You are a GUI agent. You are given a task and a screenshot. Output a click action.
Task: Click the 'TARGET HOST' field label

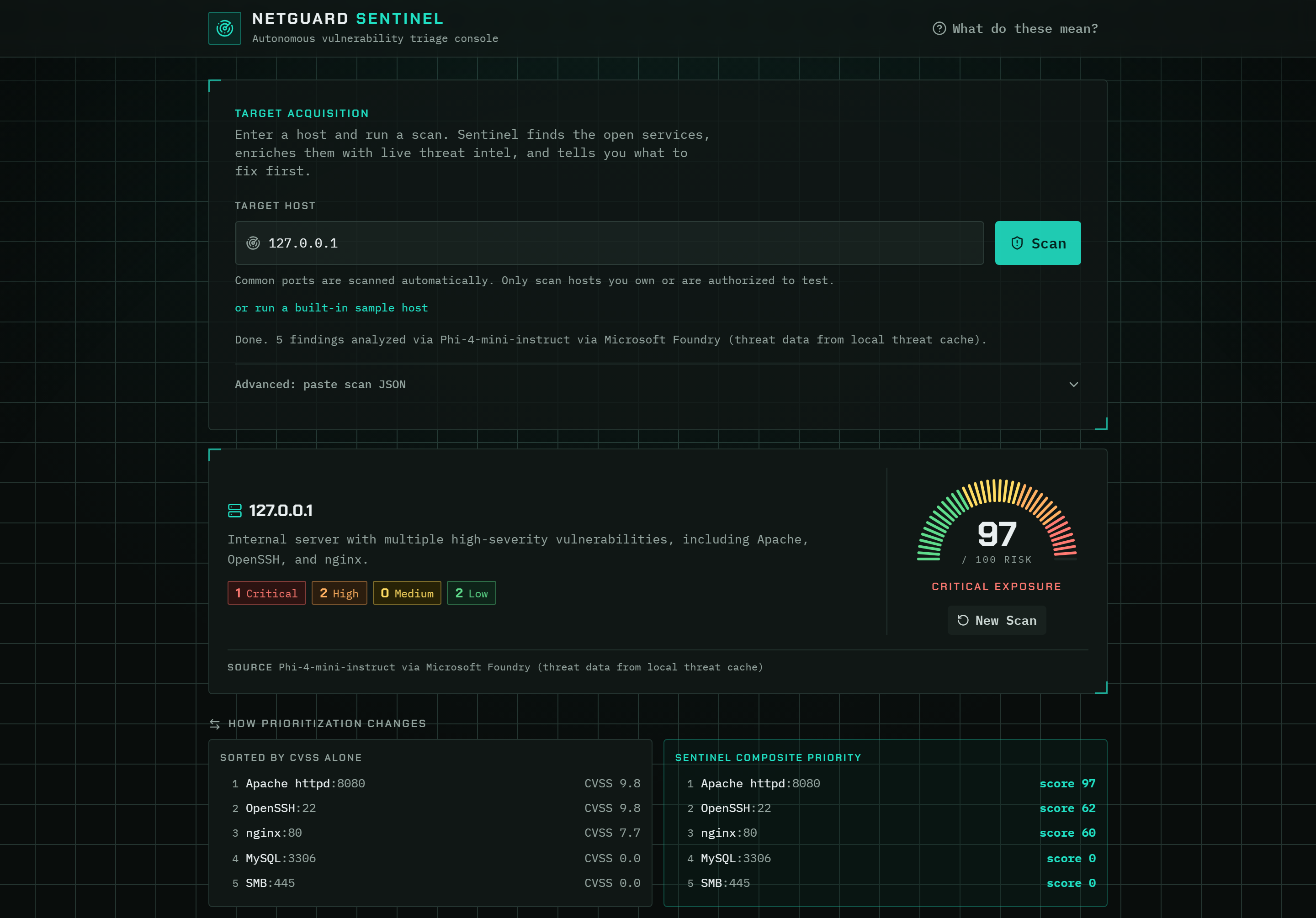pos(275,206)
